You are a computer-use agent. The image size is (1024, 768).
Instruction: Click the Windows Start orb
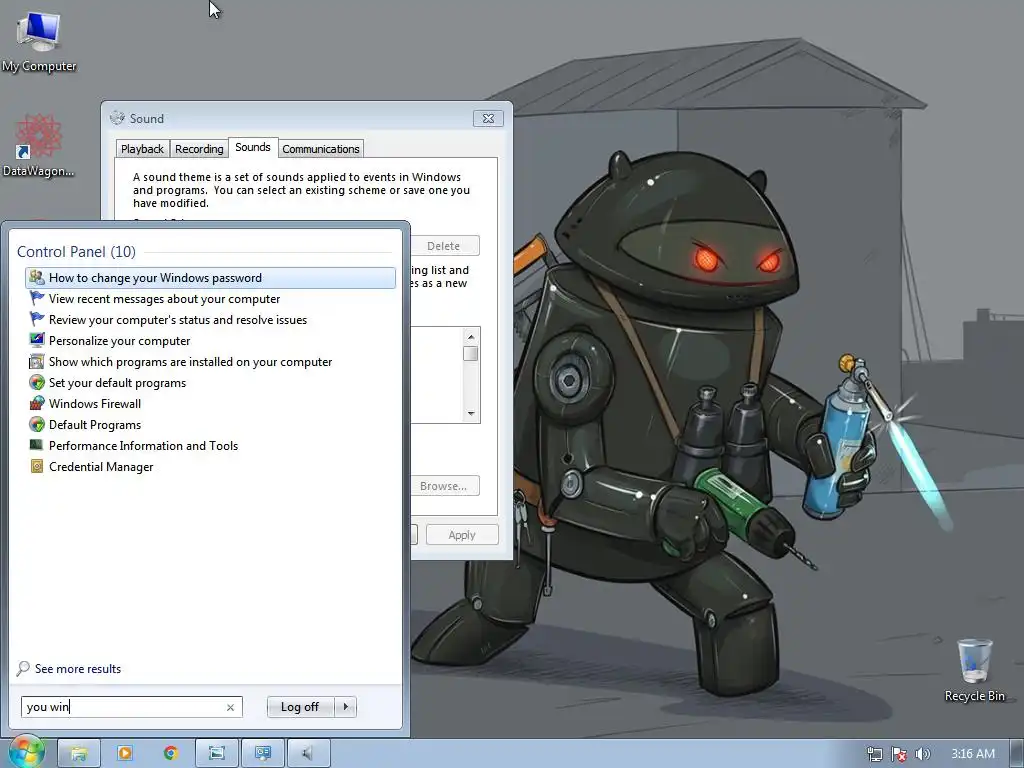coord(26,753)
